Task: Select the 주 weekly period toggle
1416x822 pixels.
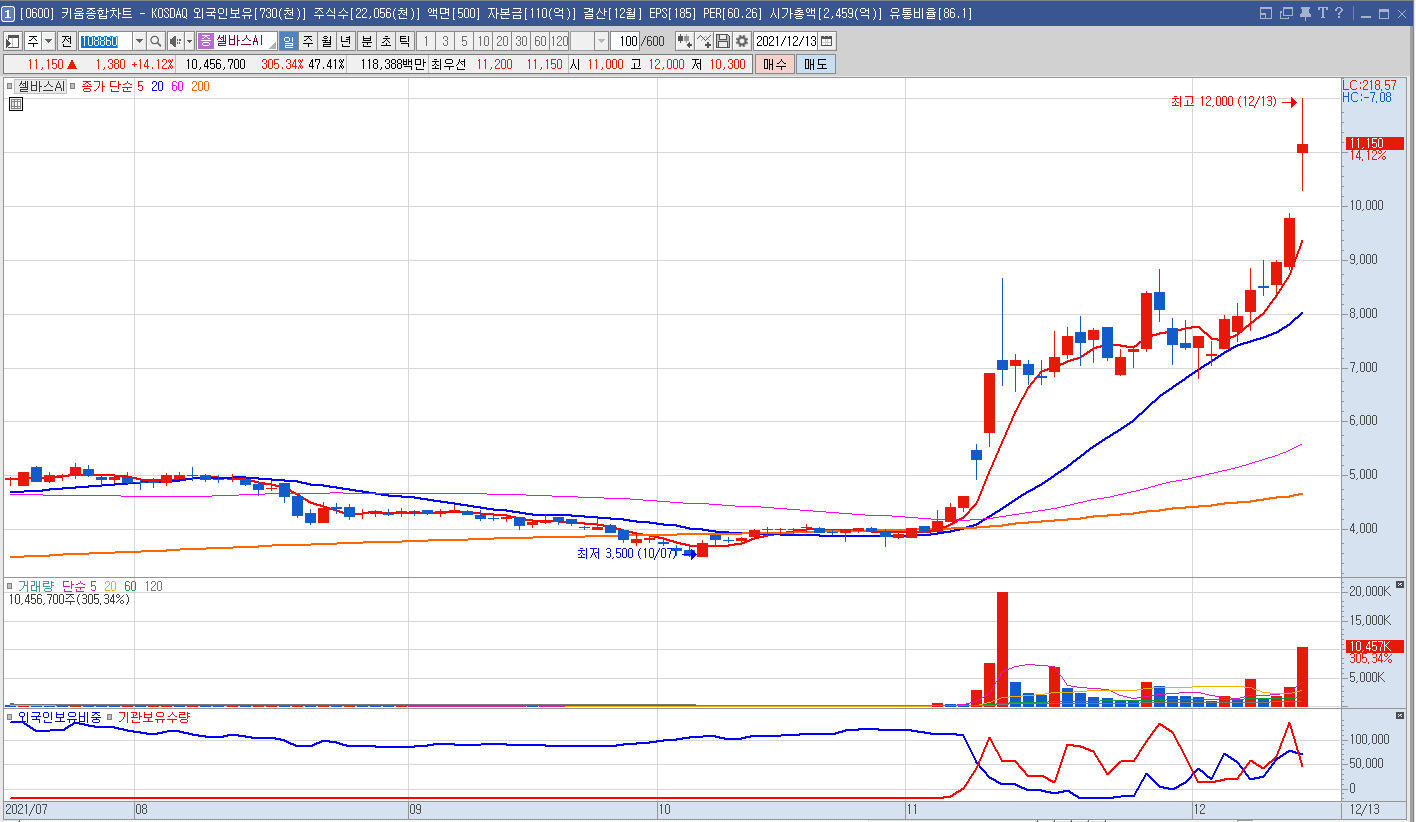Action: coord(307,41)
